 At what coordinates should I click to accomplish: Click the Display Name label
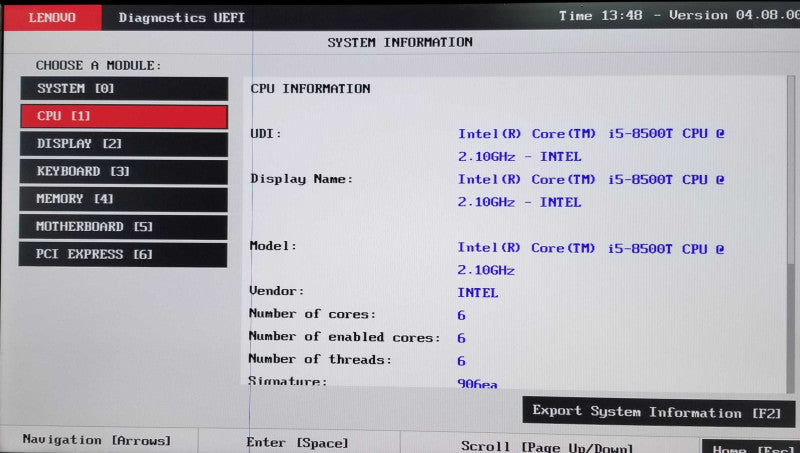click(302, 179)
